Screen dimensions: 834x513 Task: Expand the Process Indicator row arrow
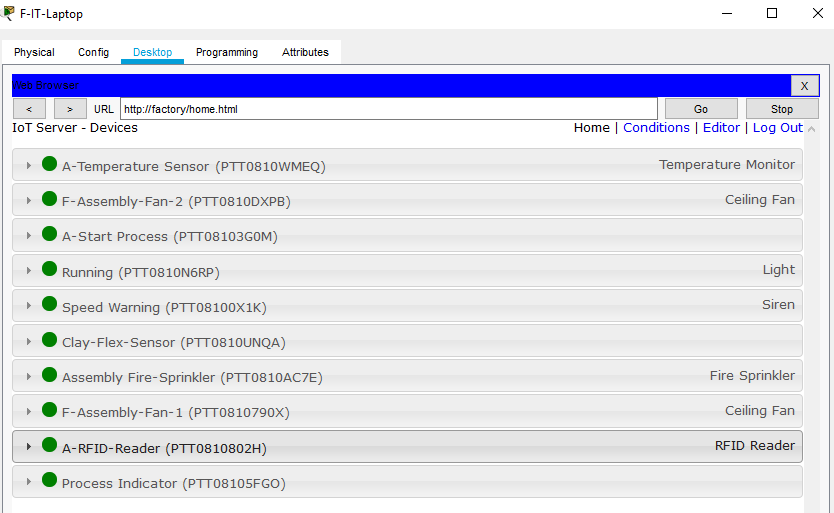coord(29,482)
